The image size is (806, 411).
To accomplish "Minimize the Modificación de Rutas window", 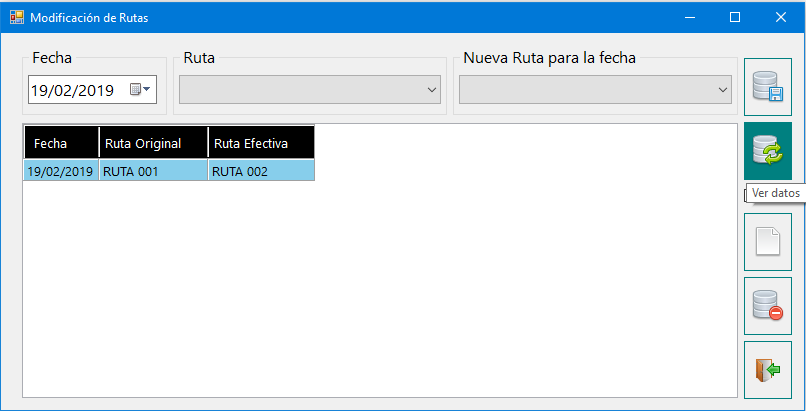I will pyautogui.click(x=690, y=17).
